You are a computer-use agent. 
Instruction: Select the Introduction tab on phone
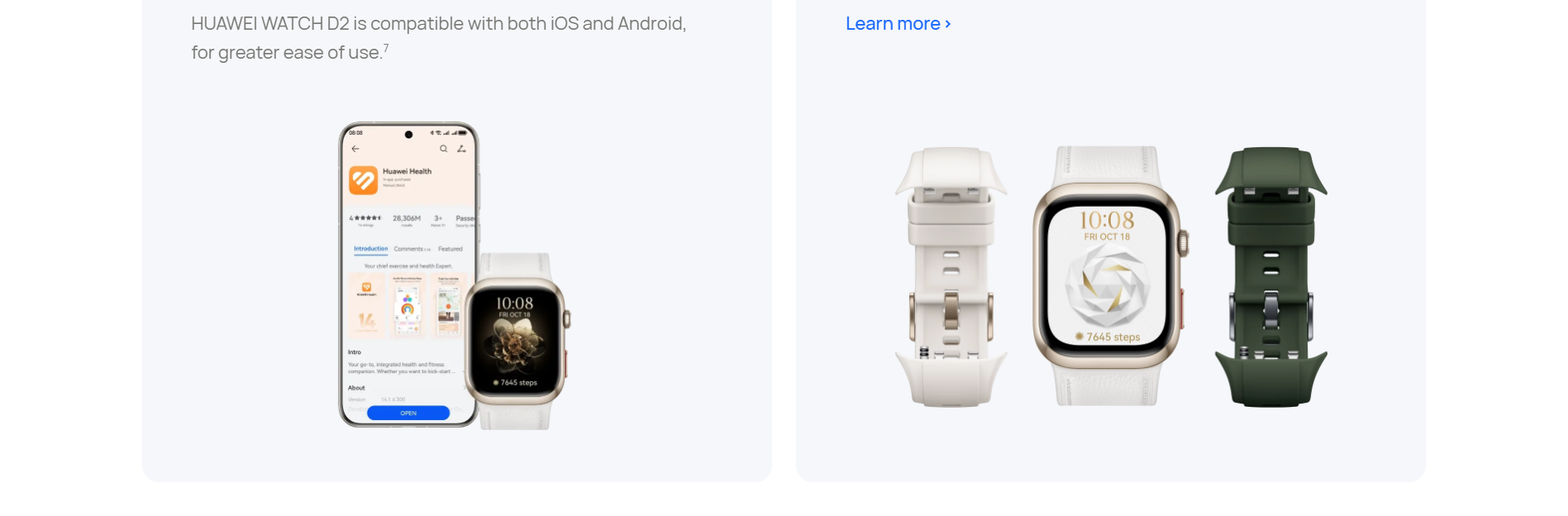(370, 249)
